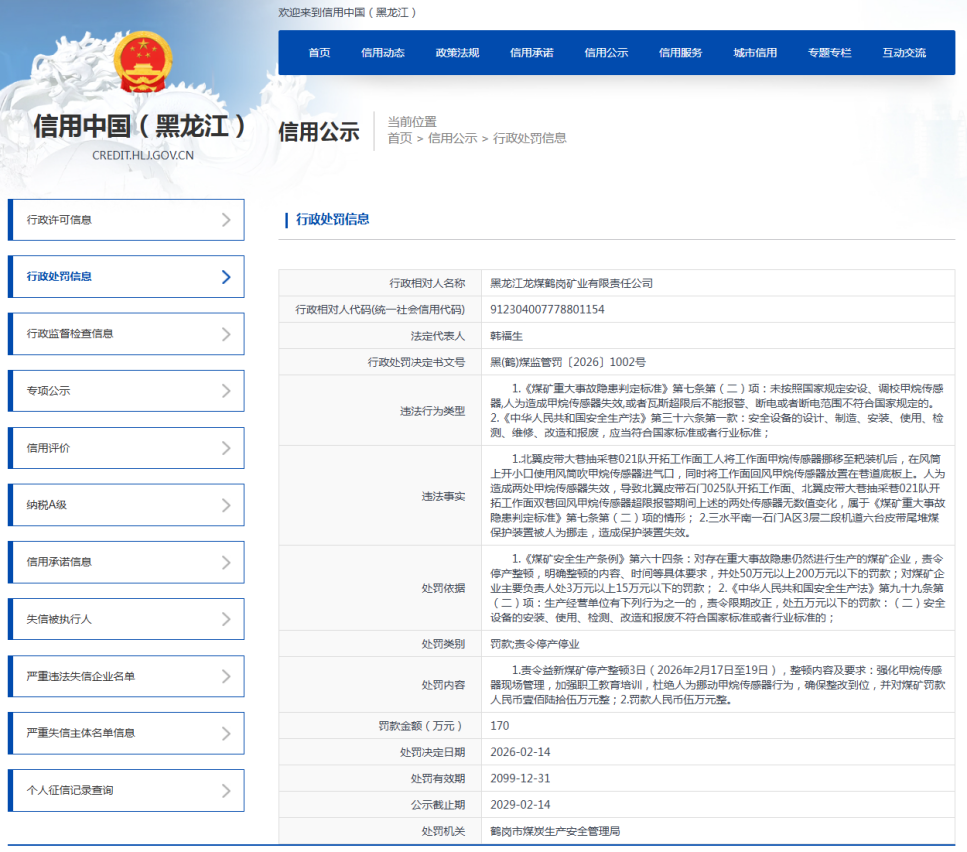Click arrow icon beside 个人征信记录查询
The width and height of the screenshot is (967, 852).
226,790
